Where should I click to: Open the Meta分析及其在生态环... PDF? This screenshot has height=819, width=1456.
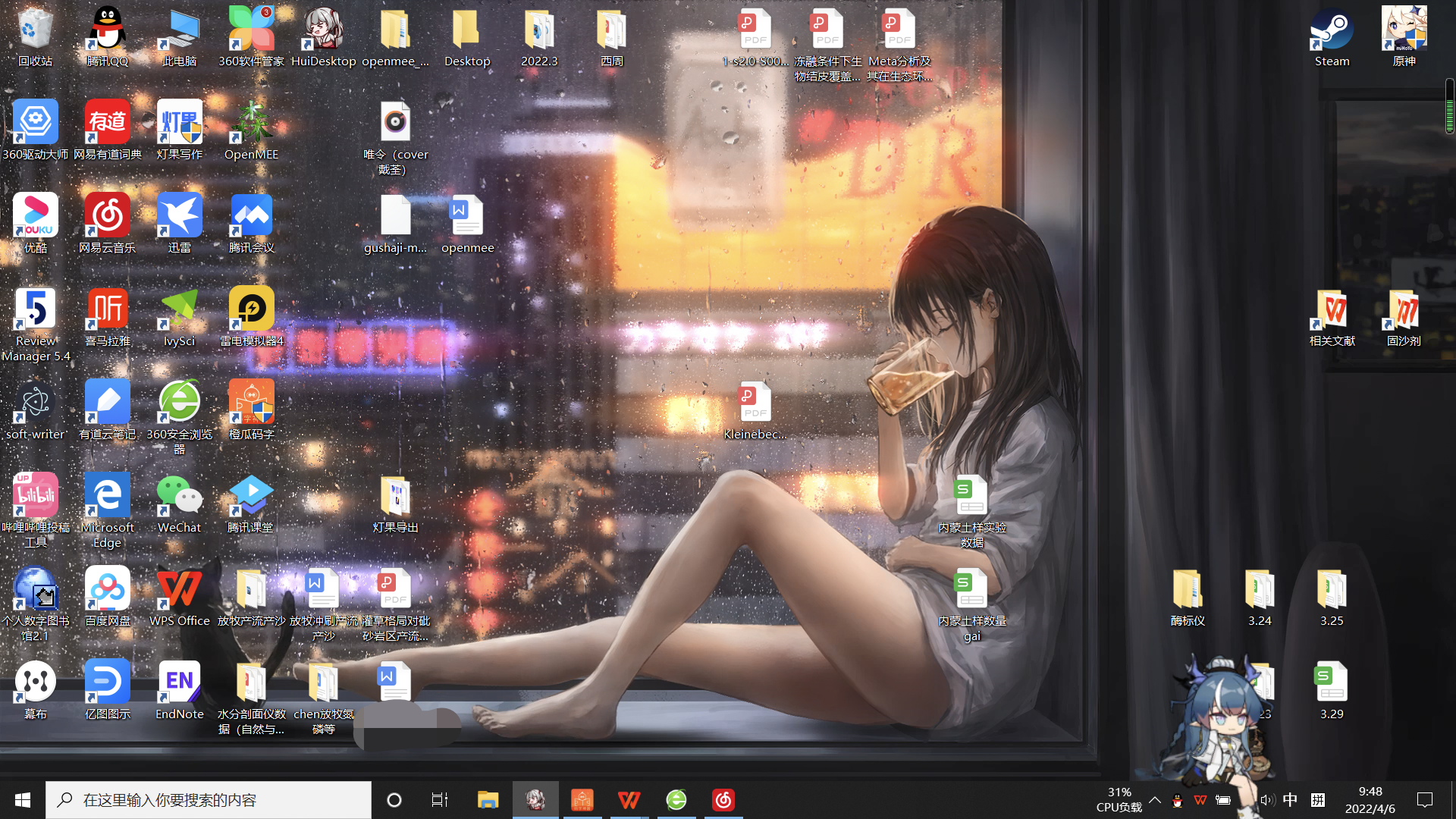(899, 45)
